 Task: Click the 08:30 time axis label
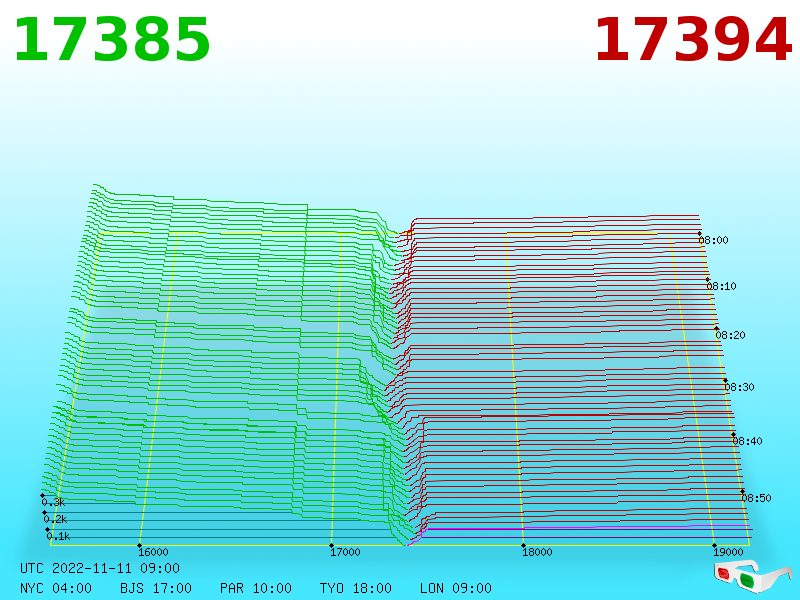pyautogui.click(x=739, y=387)
